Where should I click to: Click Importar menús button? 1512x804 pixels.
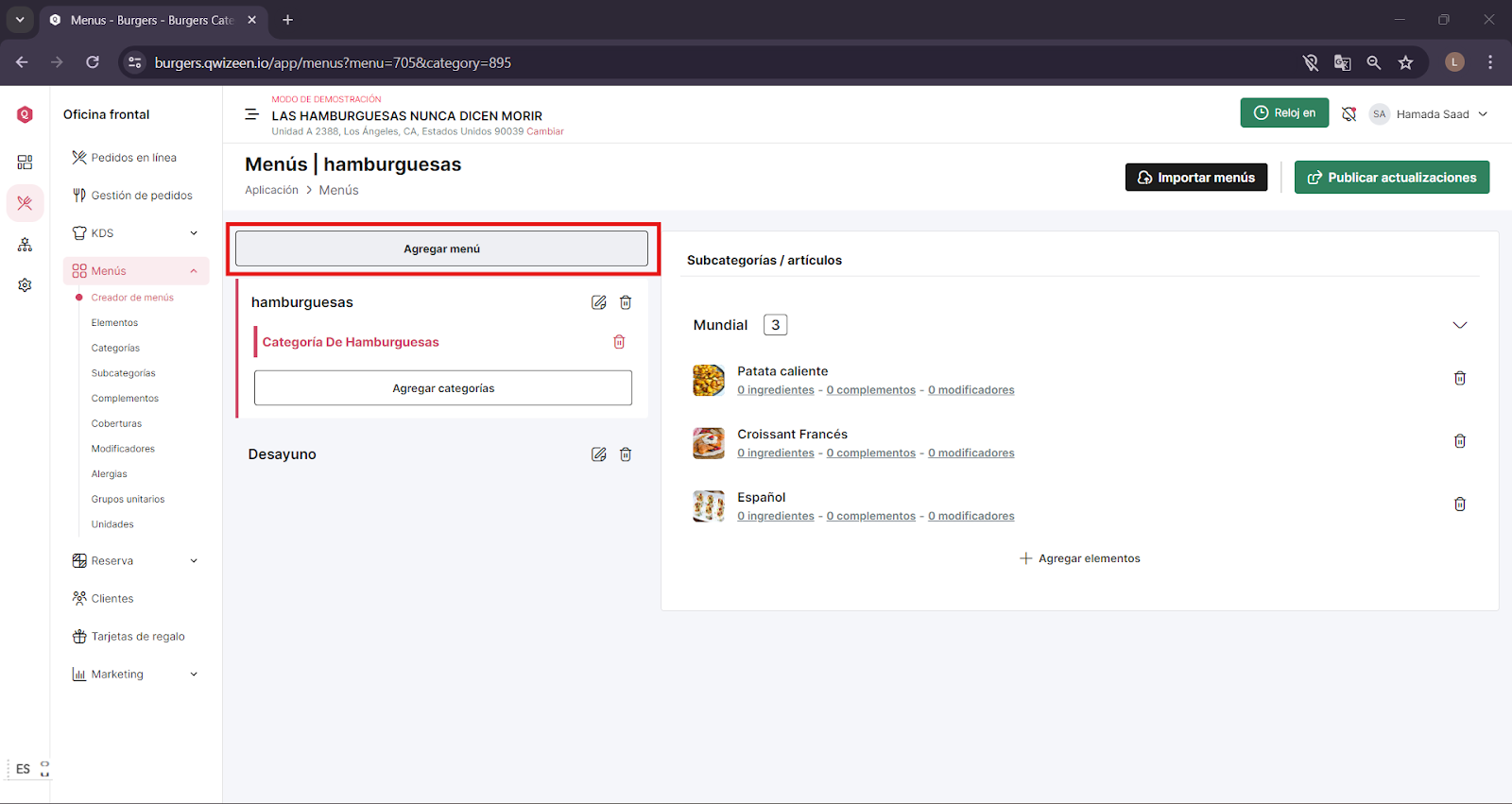[x=1196, y=178]
